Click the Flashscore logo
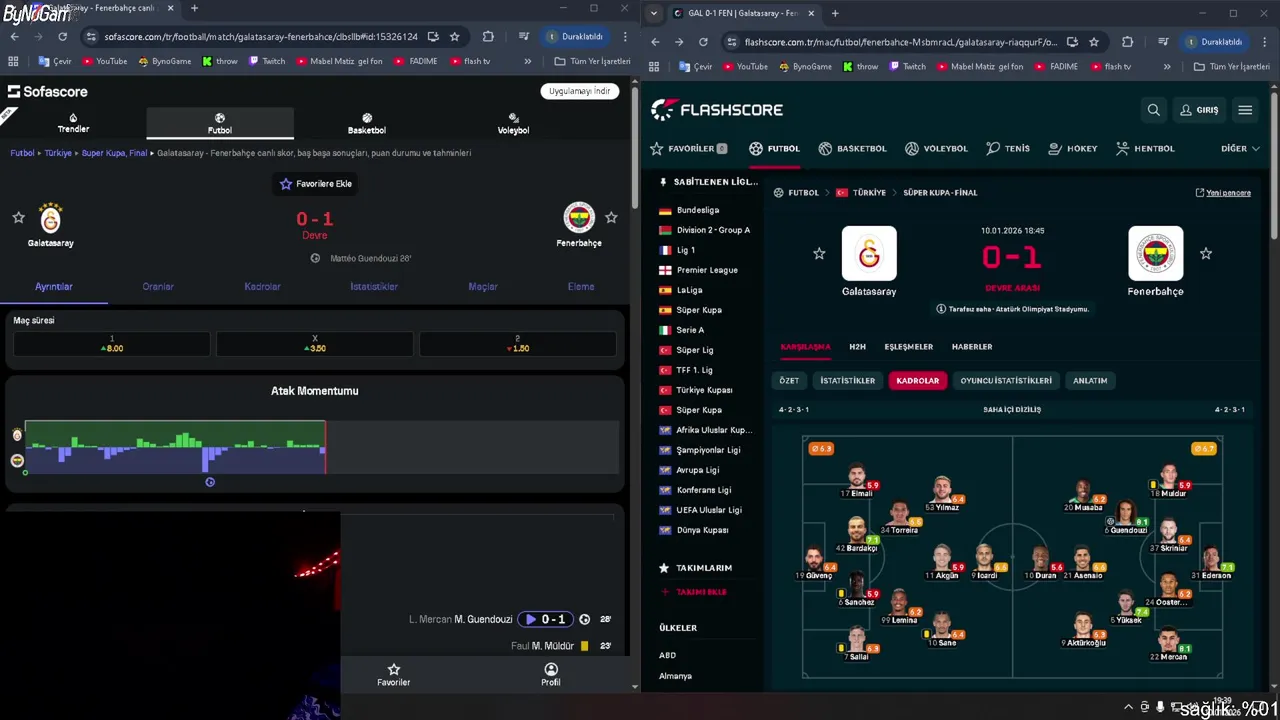 tap(717, 110)
